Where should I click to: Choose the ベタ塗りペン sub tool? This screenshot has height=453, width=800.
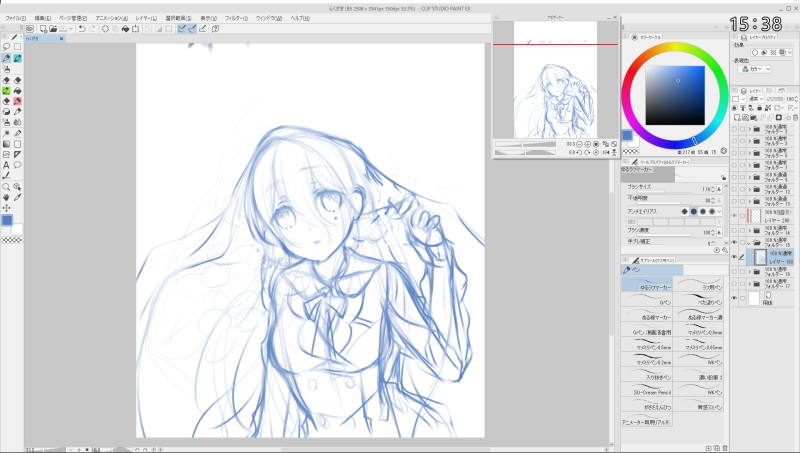click(x=698, y=299)
